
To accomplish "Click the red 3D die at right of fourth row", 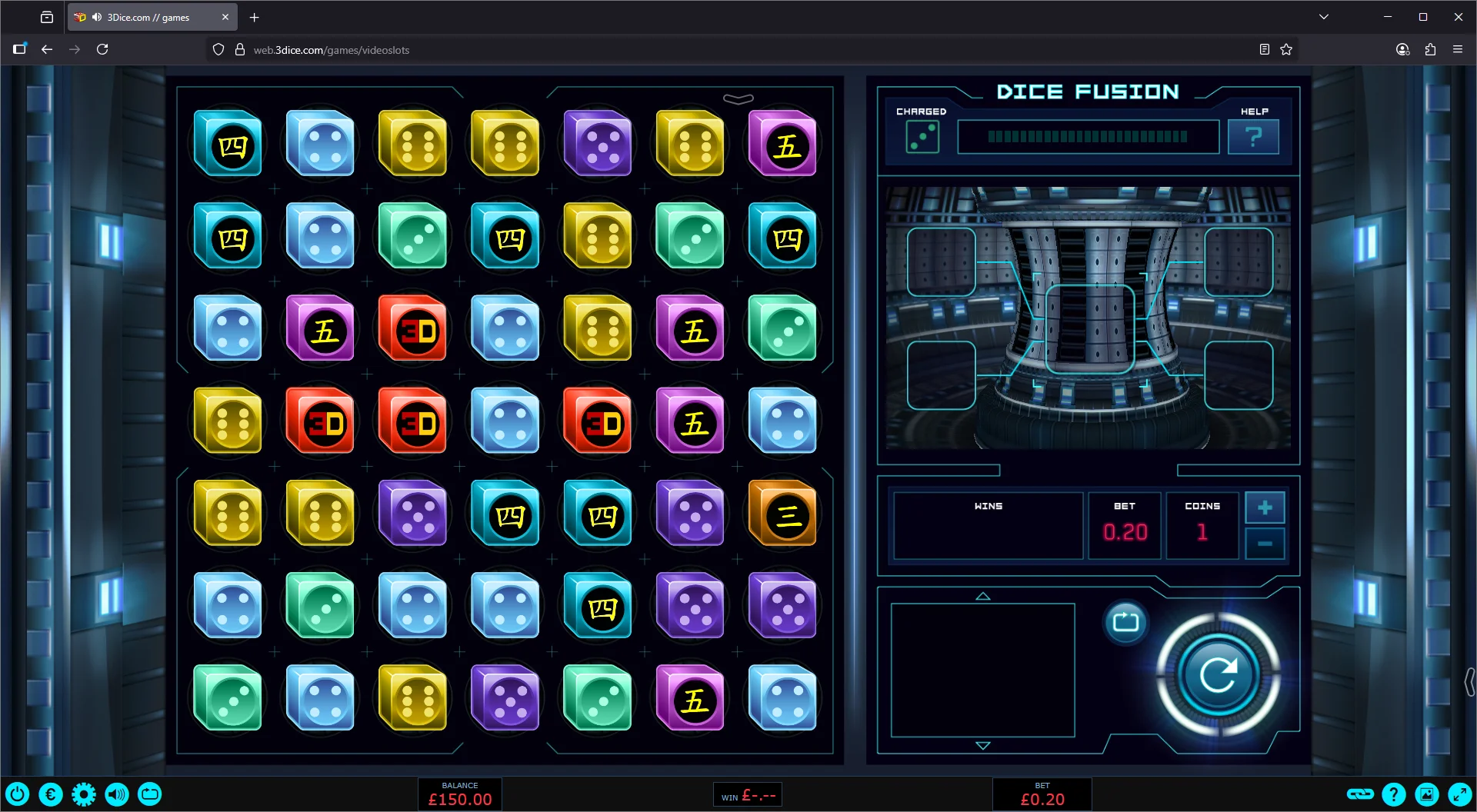I will 598,421.
